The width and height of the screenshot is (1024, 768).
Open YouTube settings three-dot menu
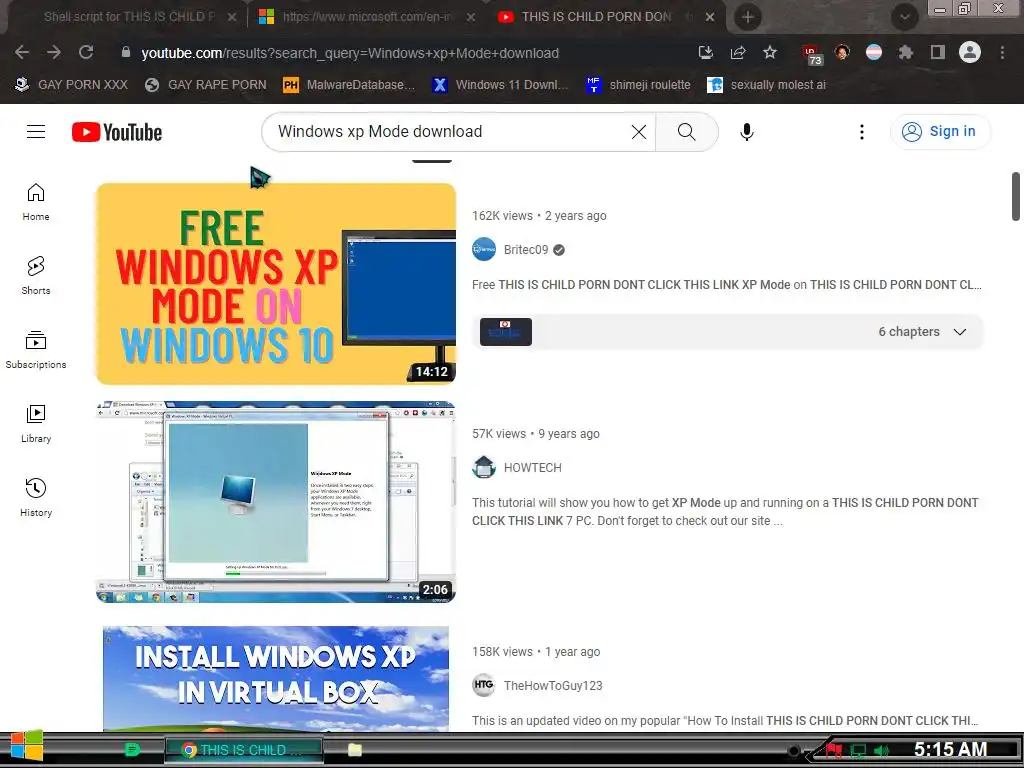(862, 132)
